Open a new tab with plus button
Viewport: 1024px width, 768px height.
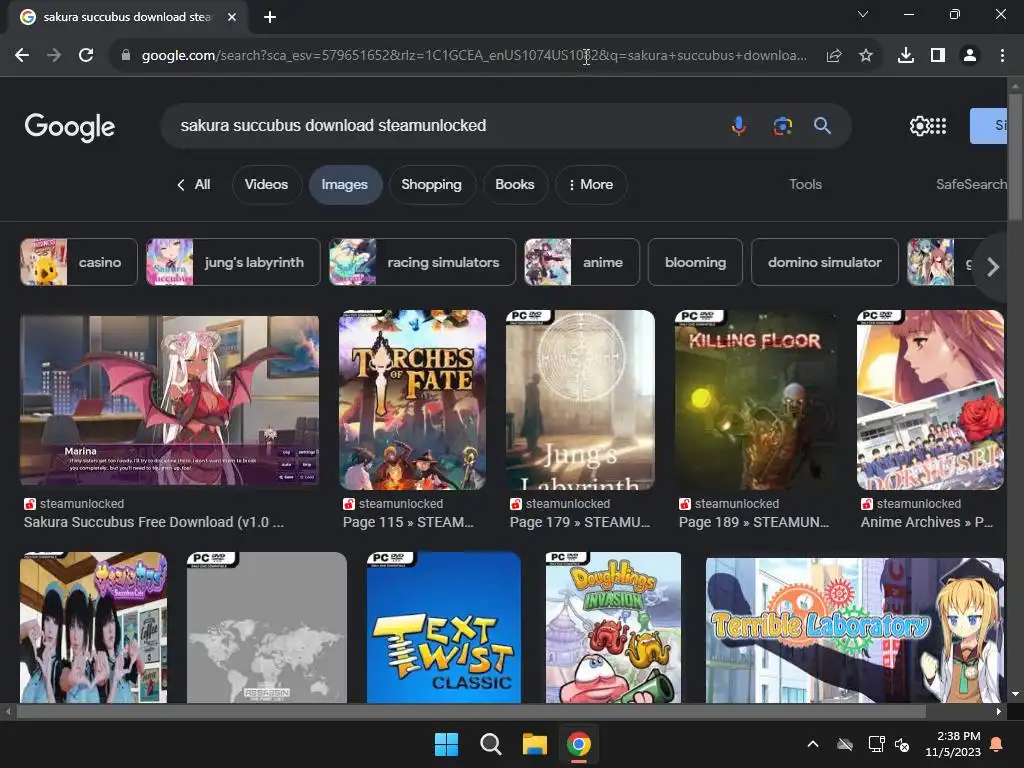point(270,17)
